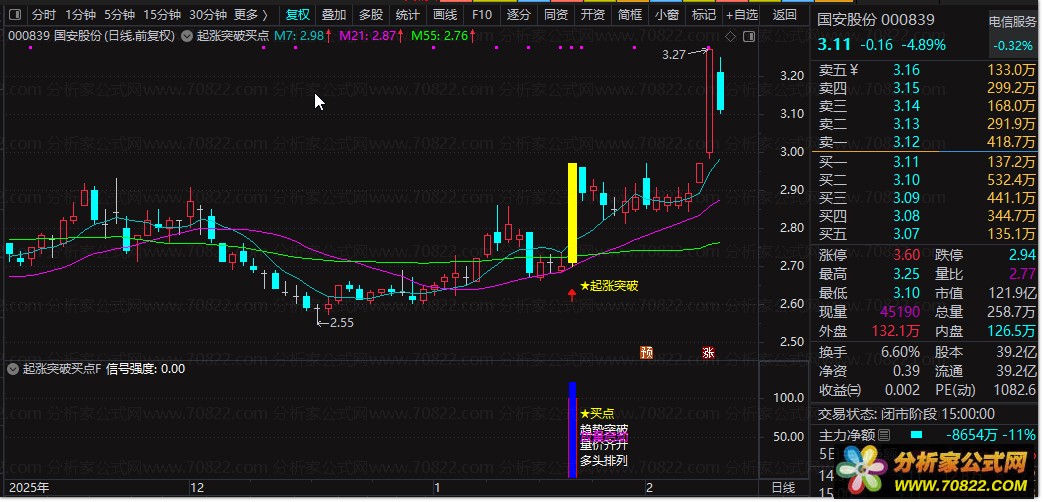Expand the 起涨突破买点 indicator dropdown arrow
1044x502 pixels.
[x=187, y=36]
